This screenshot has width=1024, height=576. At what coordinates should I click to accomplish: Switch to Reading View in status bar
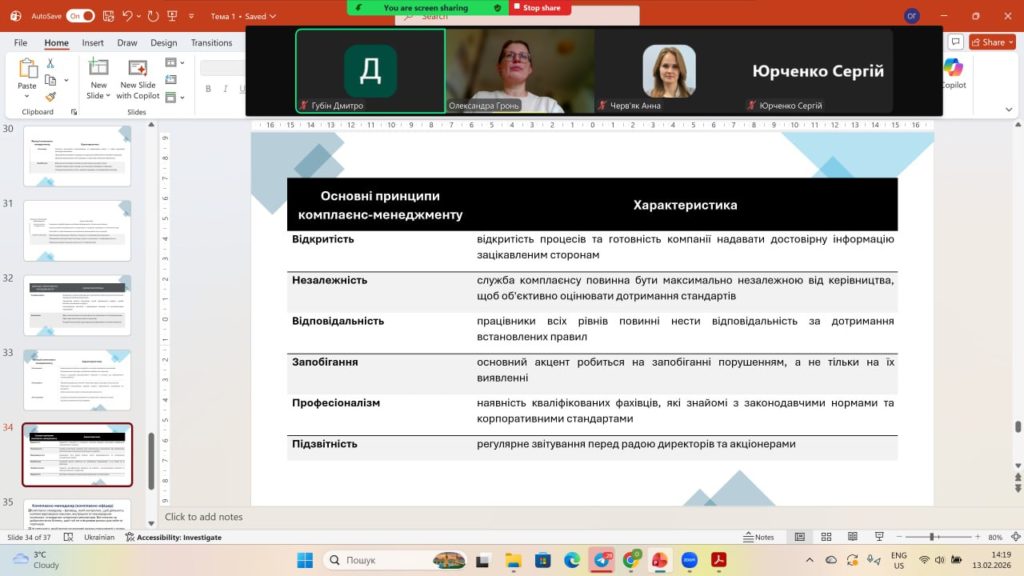855,537
